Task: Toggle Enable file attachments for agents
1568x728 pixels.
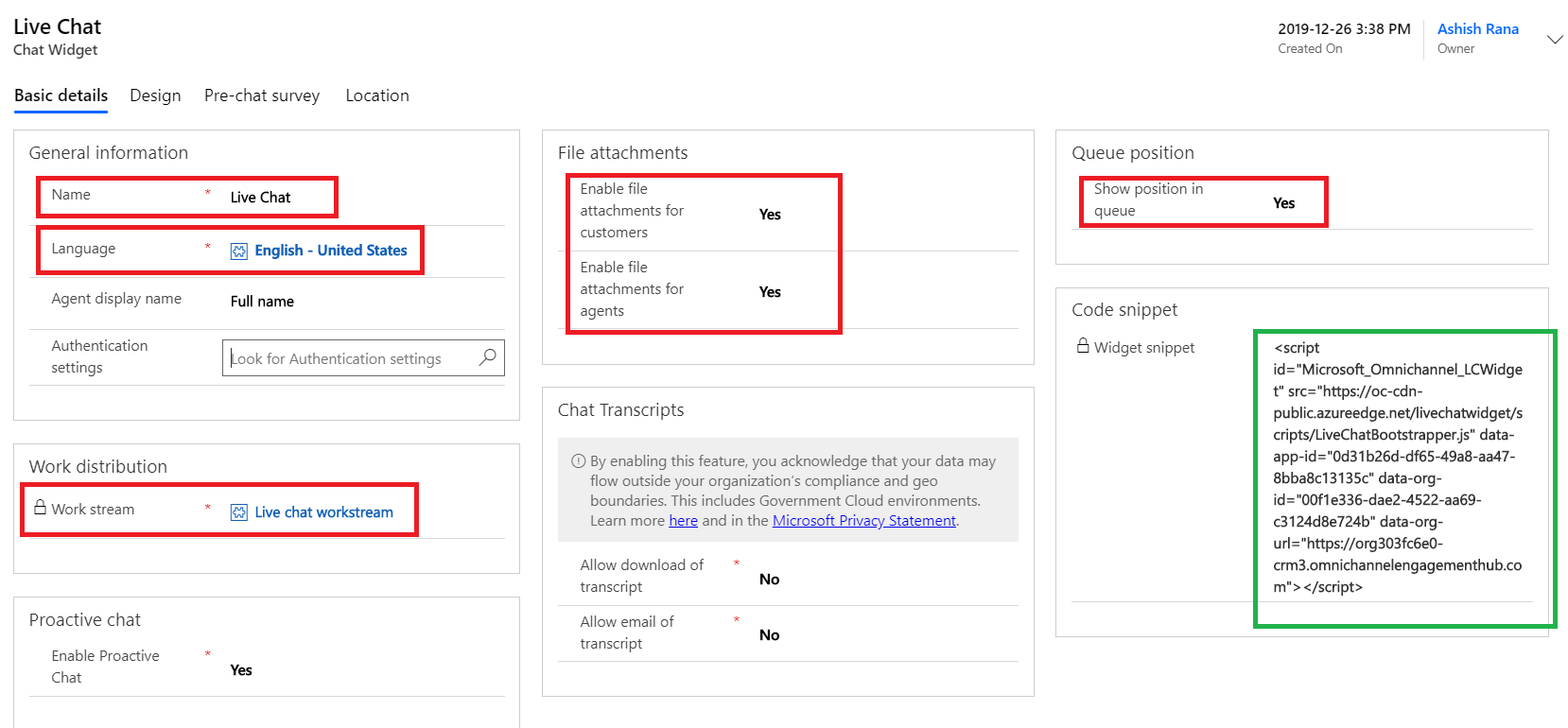Action: pos(770,292)
